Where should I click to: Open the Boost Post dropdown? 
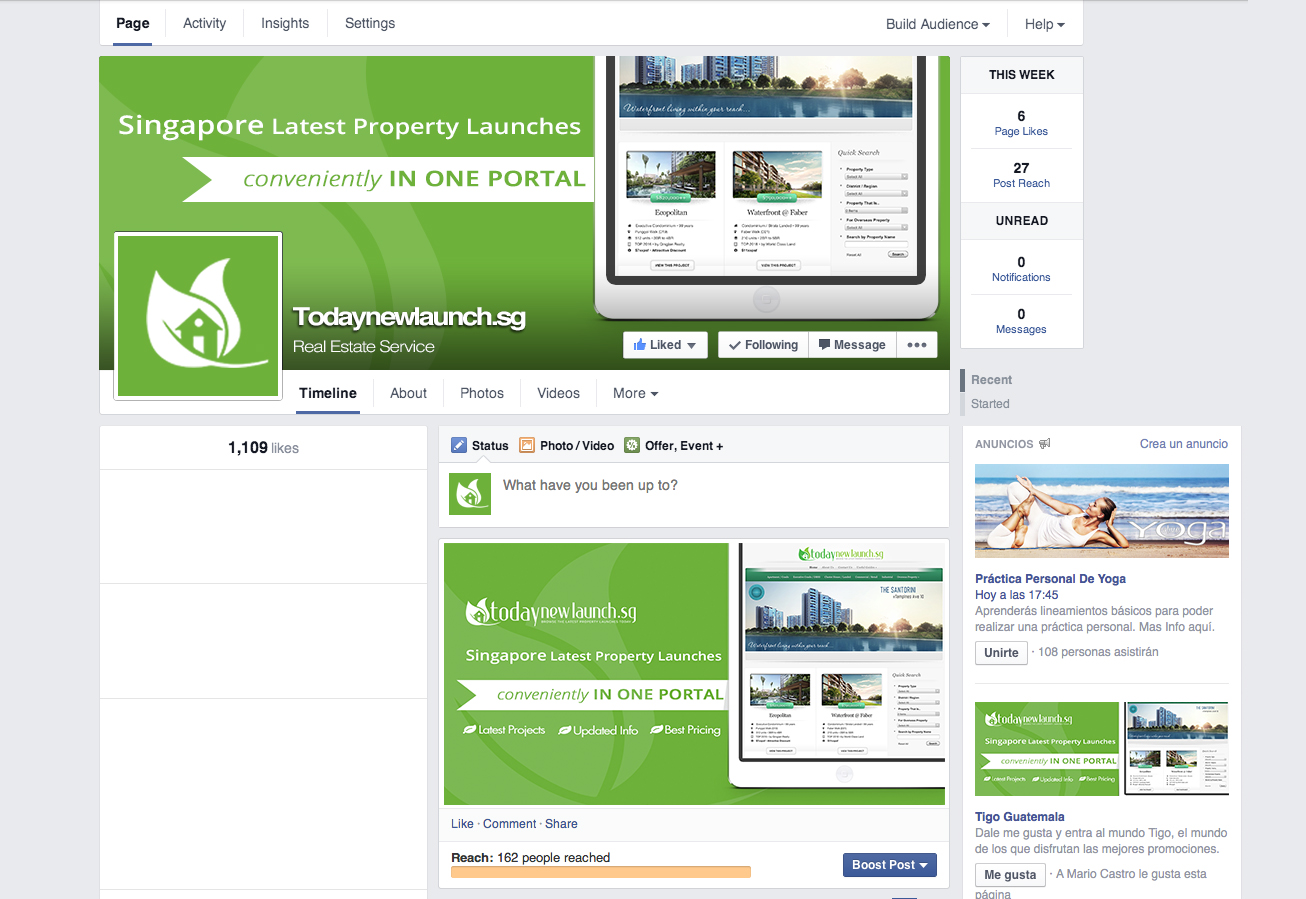point(890,865)
